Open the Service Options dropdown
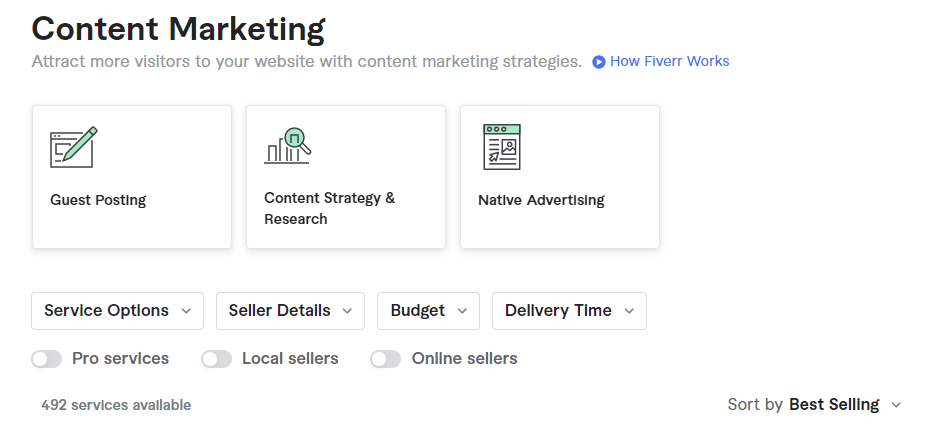Image resolution: width=927 pixels, height=441 pixels. coord(118,311)
